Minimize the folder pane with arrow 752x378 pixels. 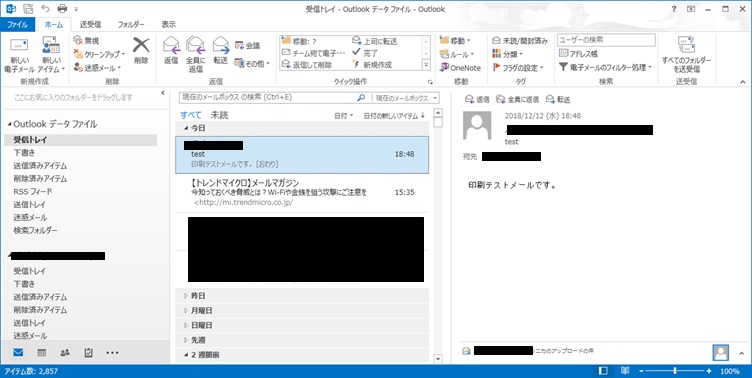[x=163, y=93]
